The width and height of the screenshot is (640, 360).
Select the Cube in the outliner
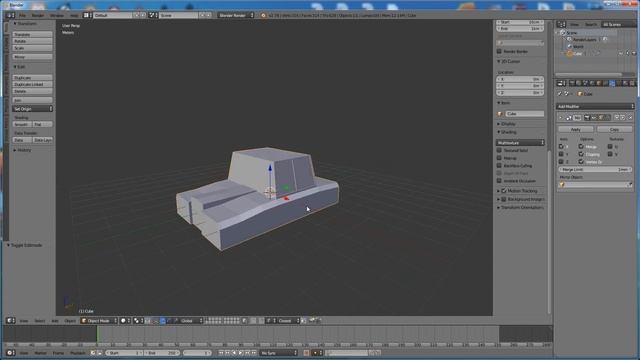(578, 53)
